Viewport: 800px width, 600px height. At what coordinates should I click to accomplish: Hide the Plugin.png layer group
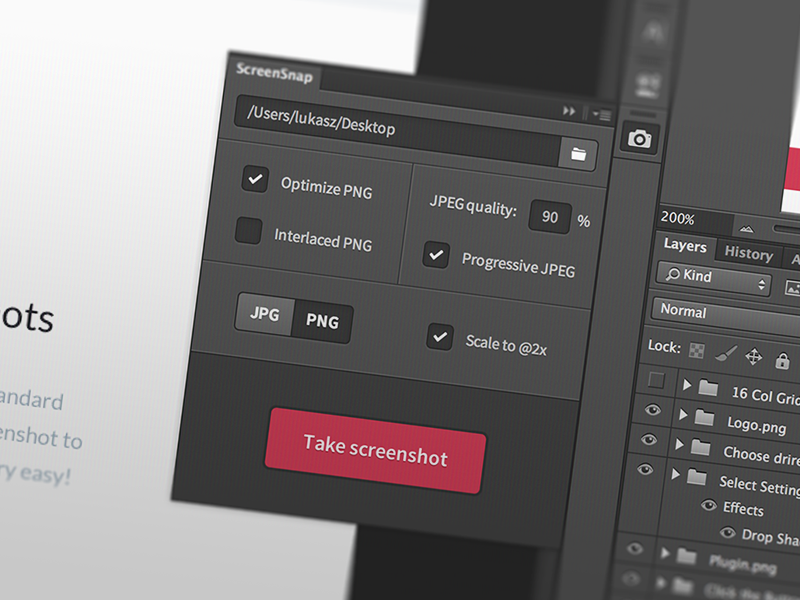pos(635,548)
